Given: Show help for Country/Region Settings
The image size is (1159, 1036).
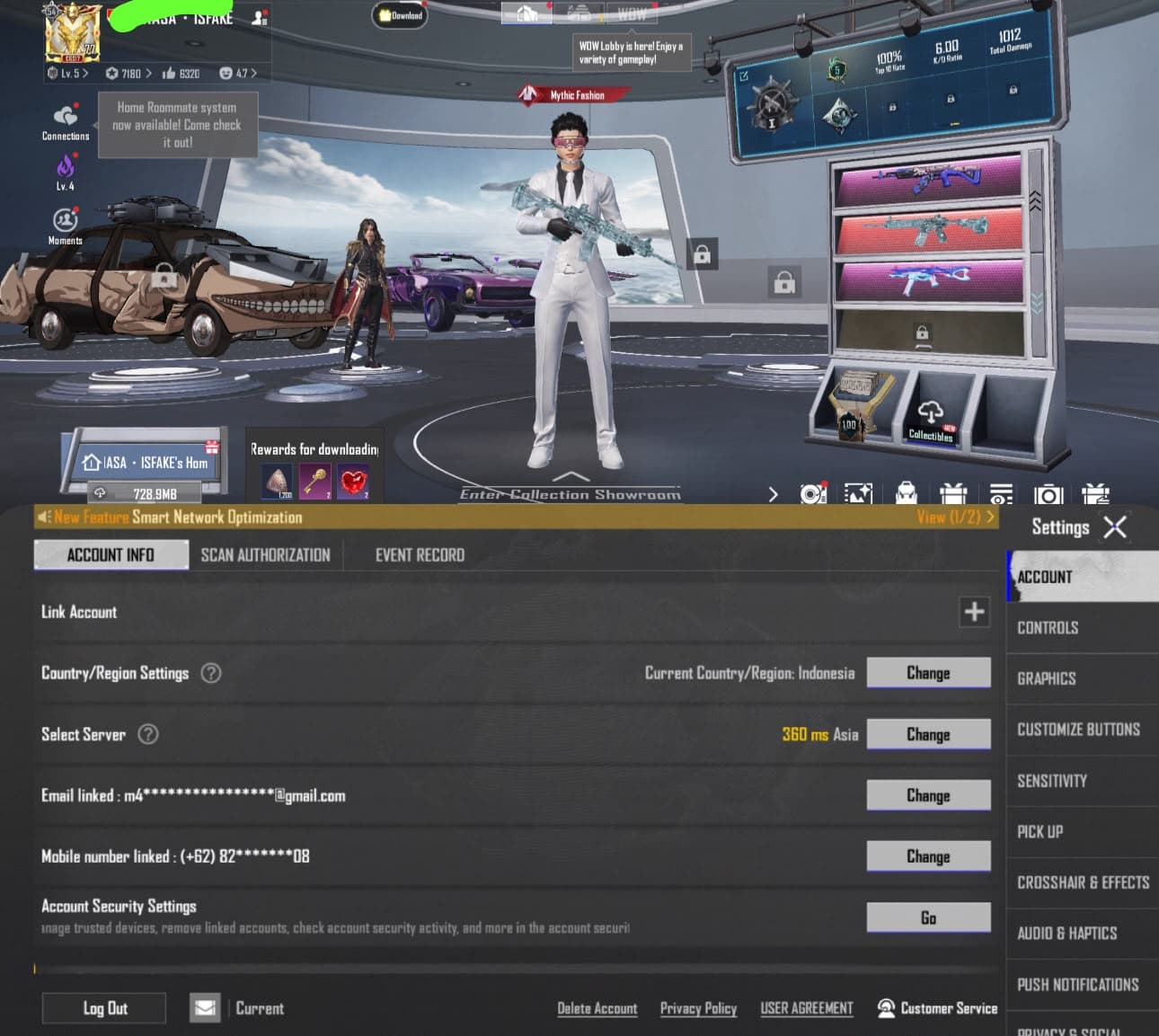Looking at the screenshot, I should (211, 673).
